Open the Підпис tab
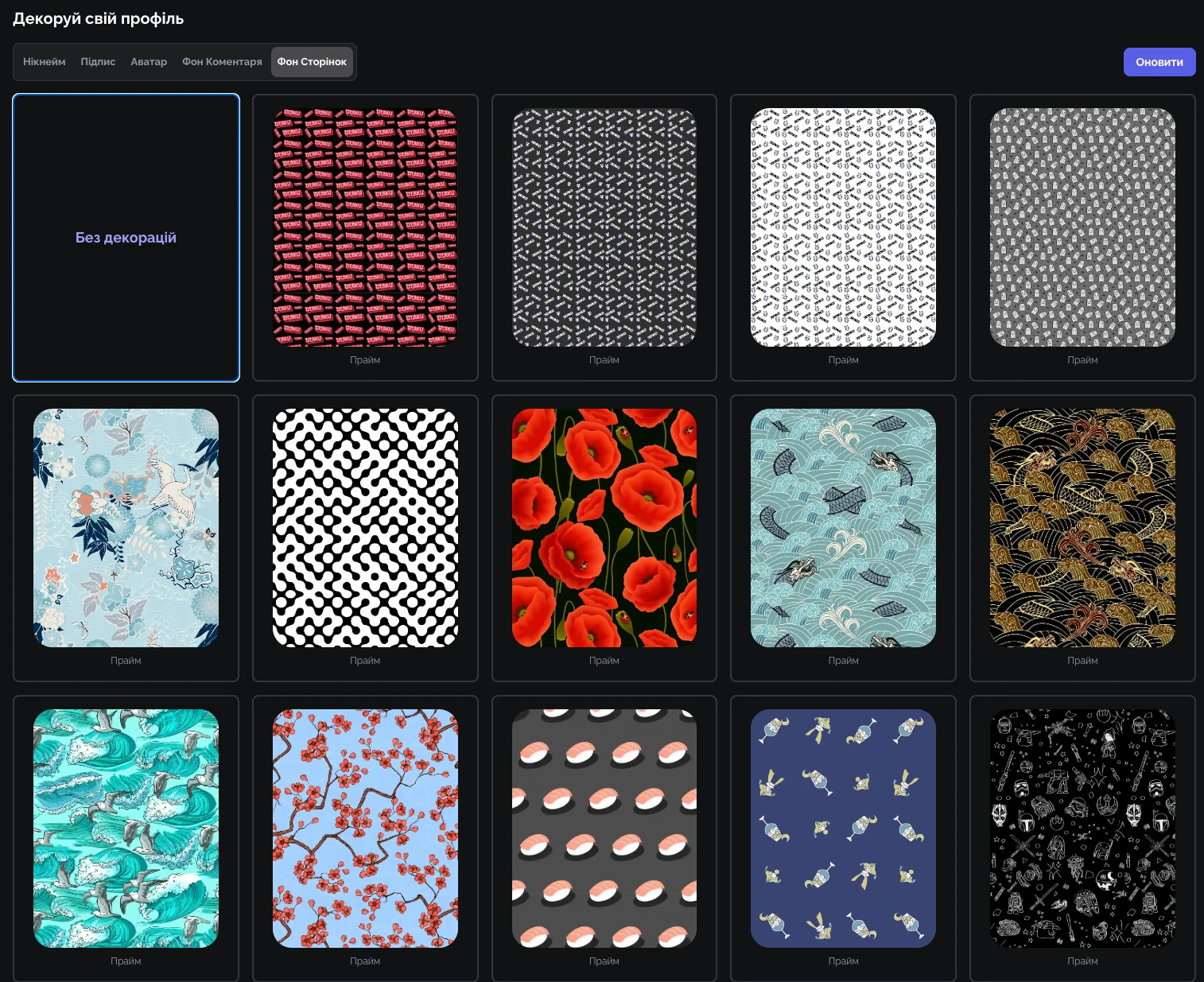The image size is (1204, 982). 98,62
